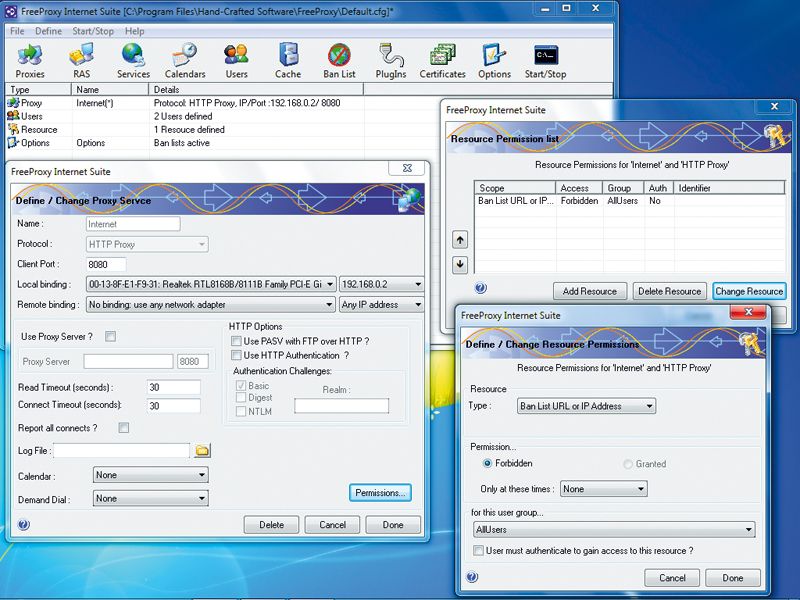Open the Certificates toolbar icon
This screenshot has height=600, width=800.
point(442,61)
